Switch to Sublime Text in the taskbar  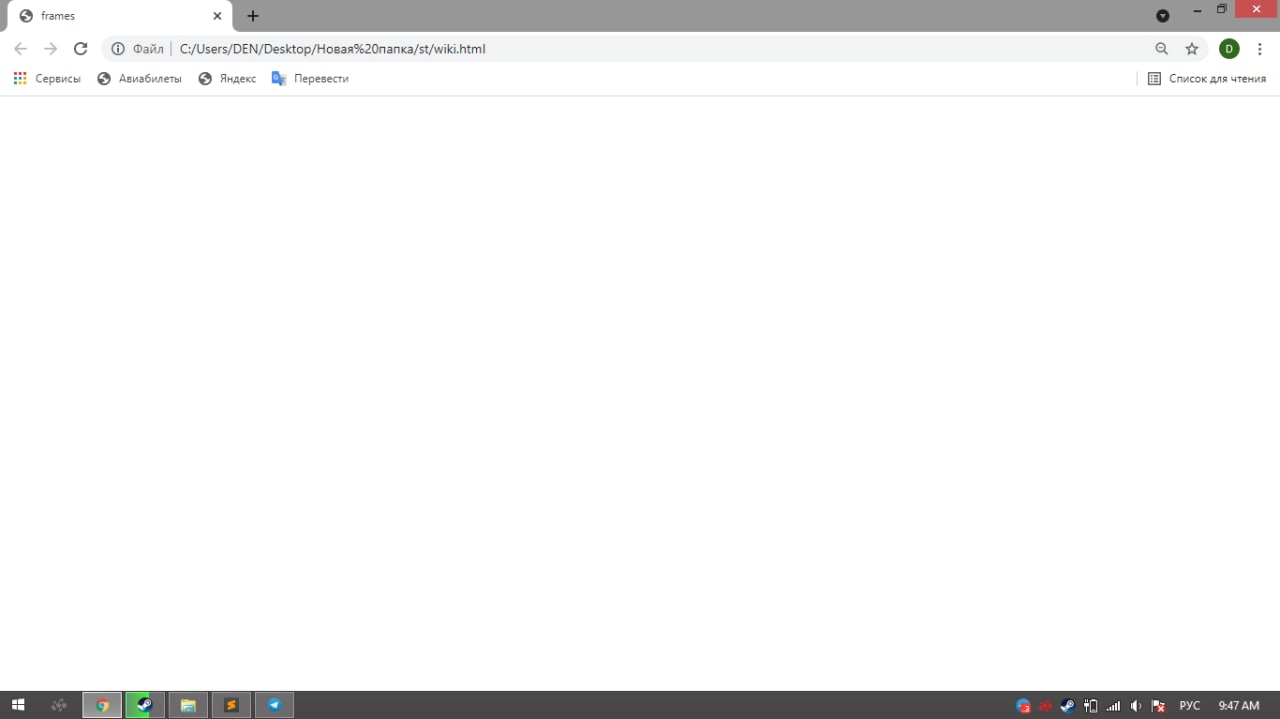[x=231, y=705]
